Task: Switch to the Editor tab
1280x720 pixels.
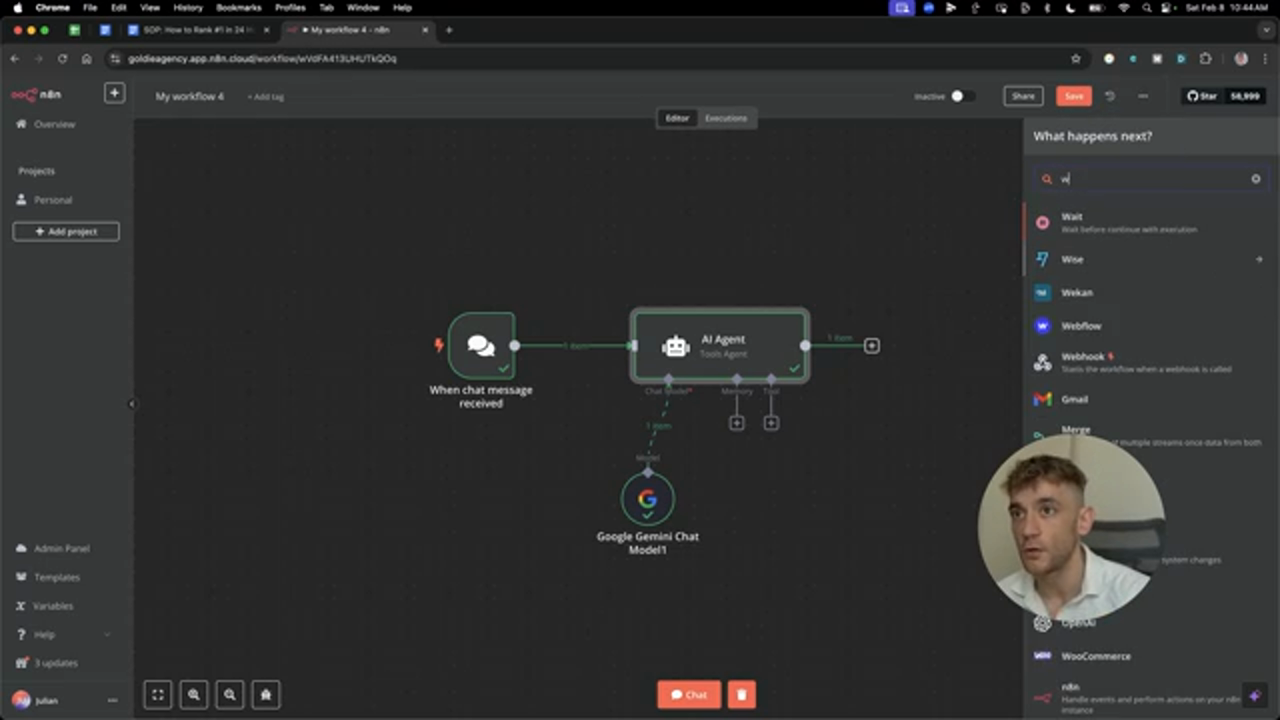Action: click(x=677, y=118)
